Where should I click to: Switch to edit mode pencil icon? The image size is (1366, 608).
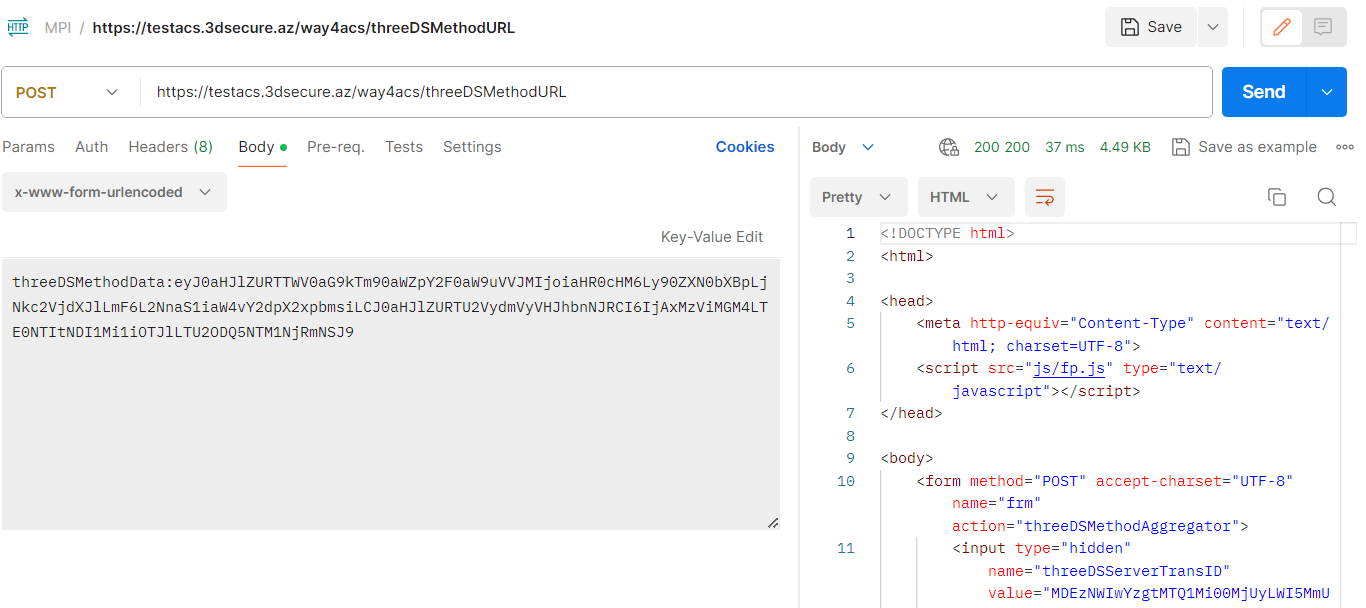coord(1281,27)
